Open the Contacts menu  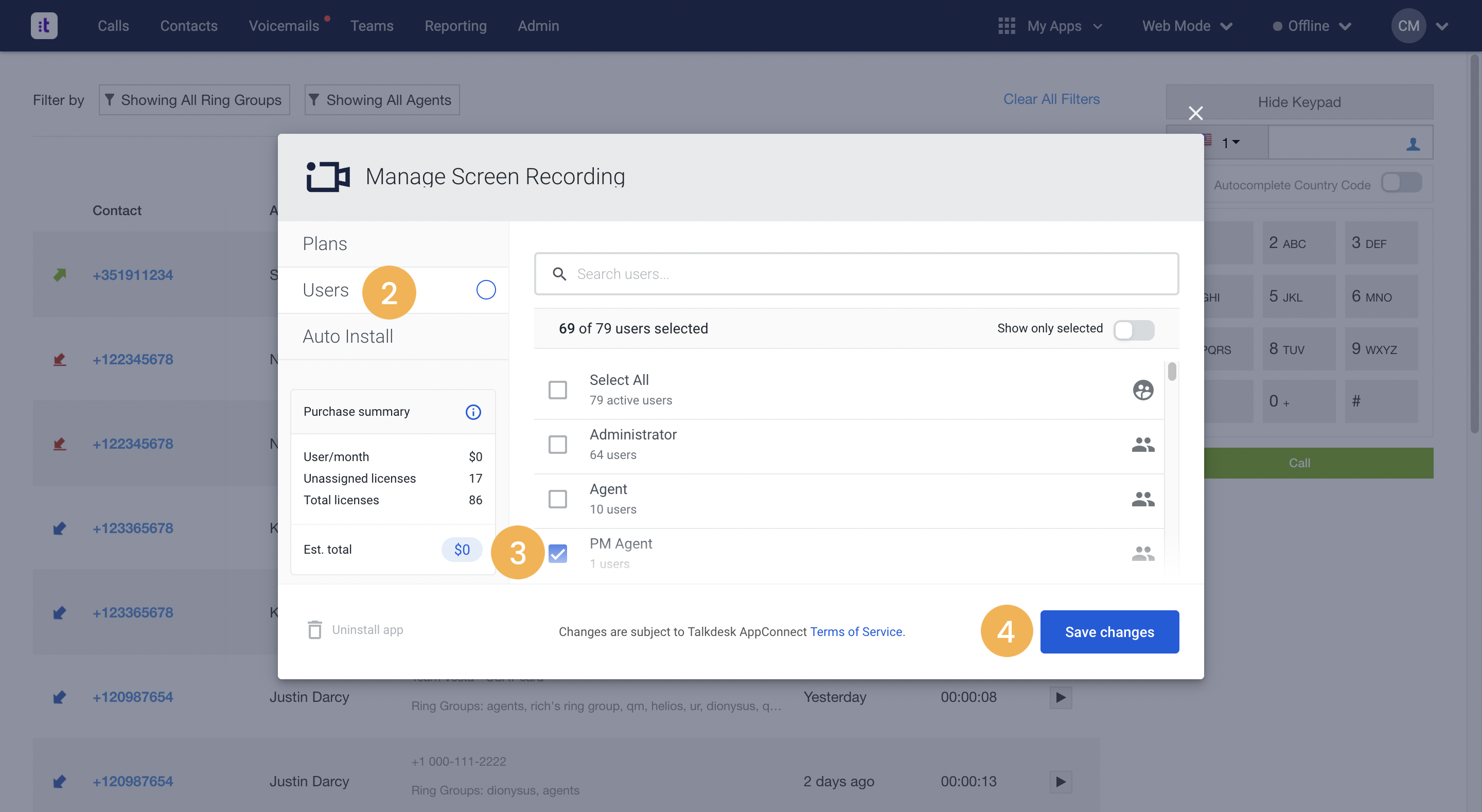(189, 26)
